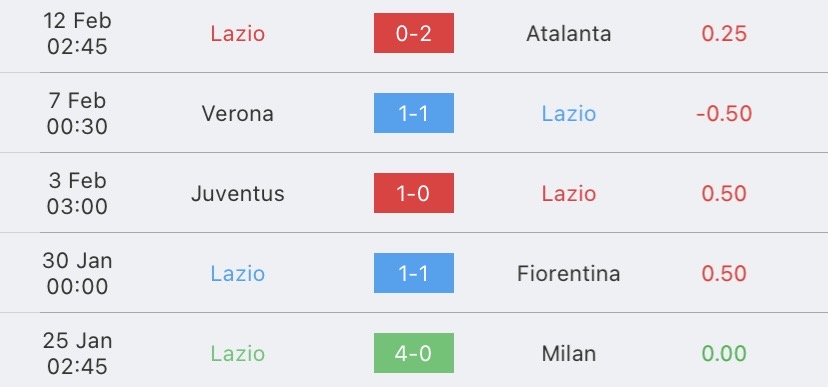Click the -0.50 handicap value
The width and height of the screenshot is (828, 387).
pyautogui.click(x=724, y=114)
